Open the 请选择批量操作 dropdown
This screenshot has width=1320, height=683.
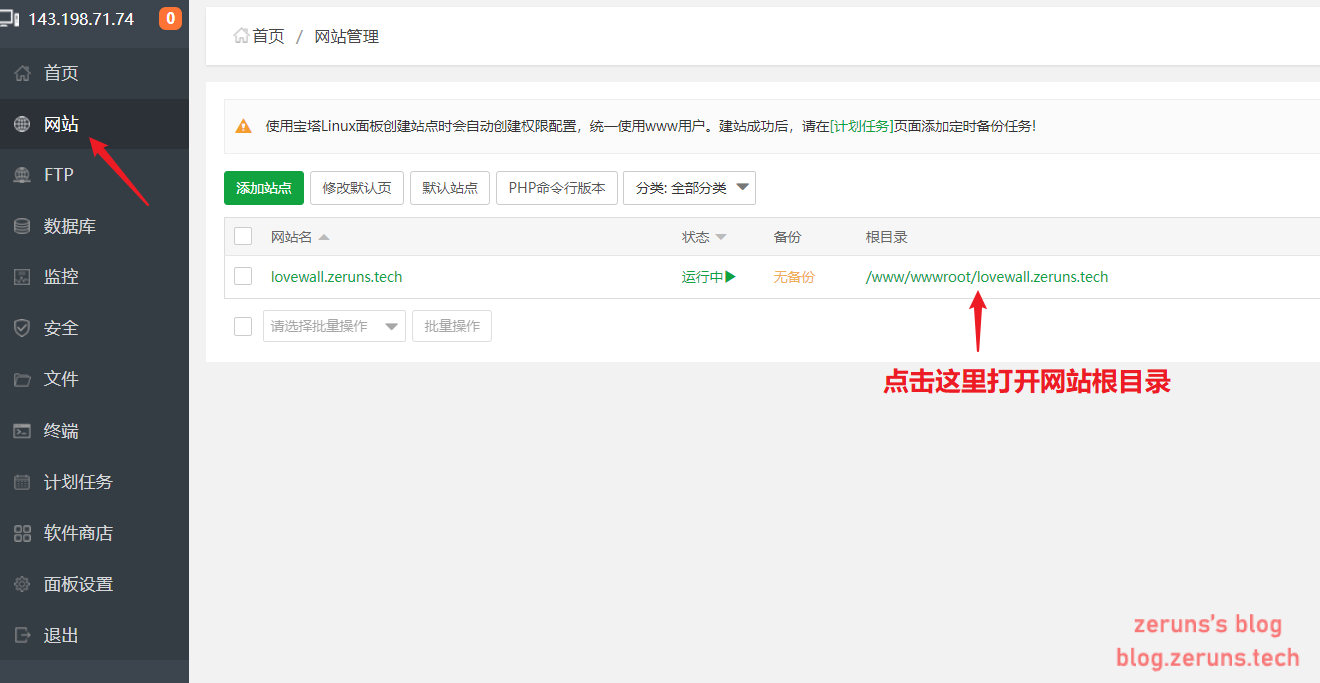334,326
